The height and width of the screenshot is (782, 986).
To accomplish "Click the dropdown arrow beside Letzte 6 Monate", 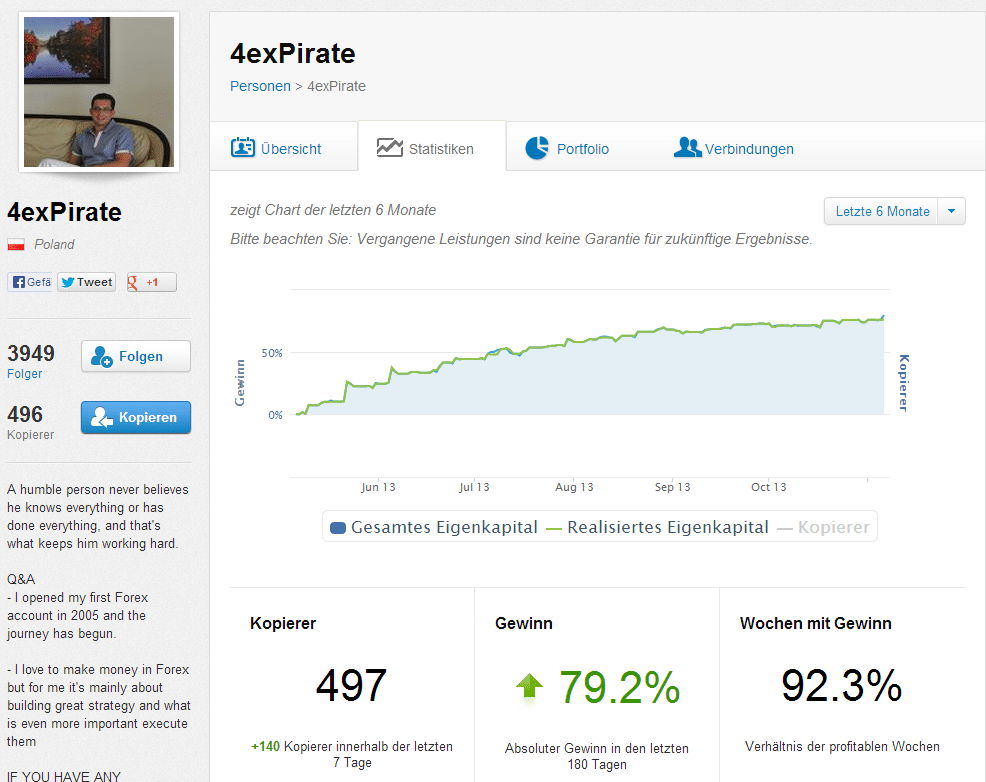I will [952, 211].
